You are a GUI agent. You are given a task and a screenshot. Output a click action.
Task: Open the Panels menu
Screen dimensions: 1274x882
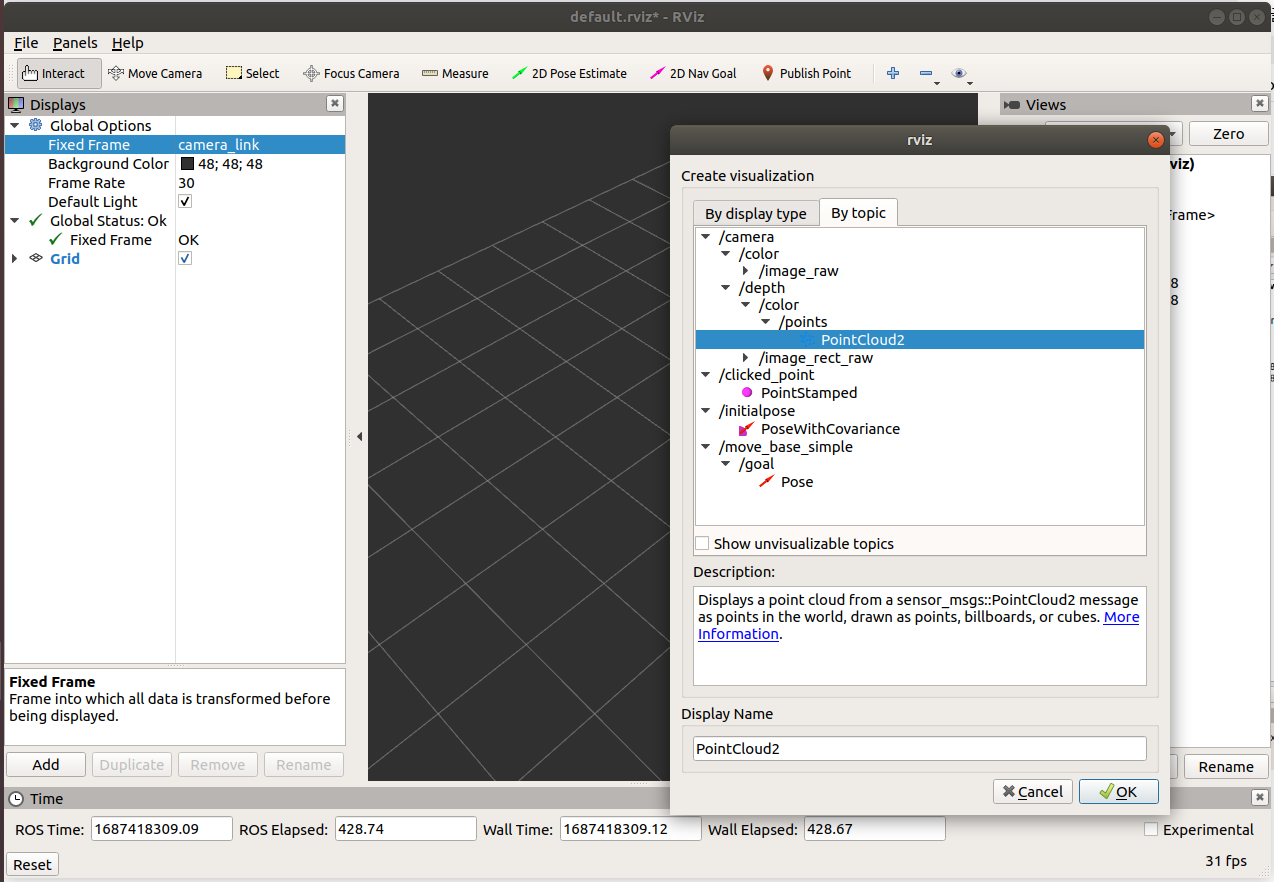tap(75, 43)
